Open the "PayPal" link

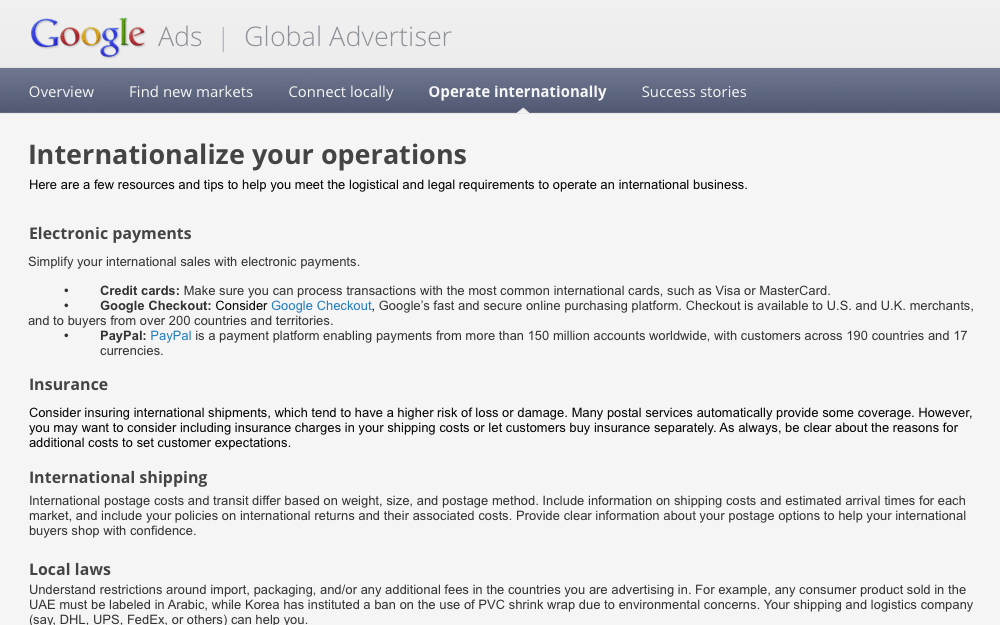[170, 335]
